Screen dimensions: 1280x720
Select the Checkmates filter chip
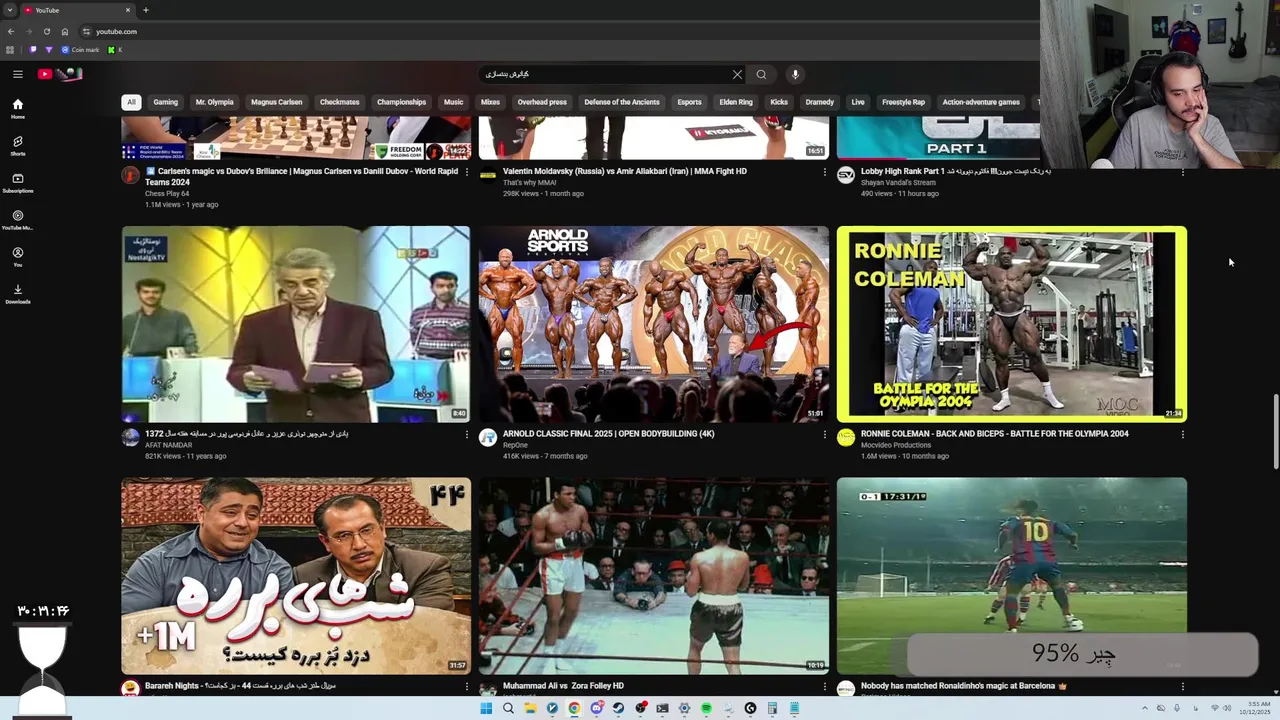point(339,102)
